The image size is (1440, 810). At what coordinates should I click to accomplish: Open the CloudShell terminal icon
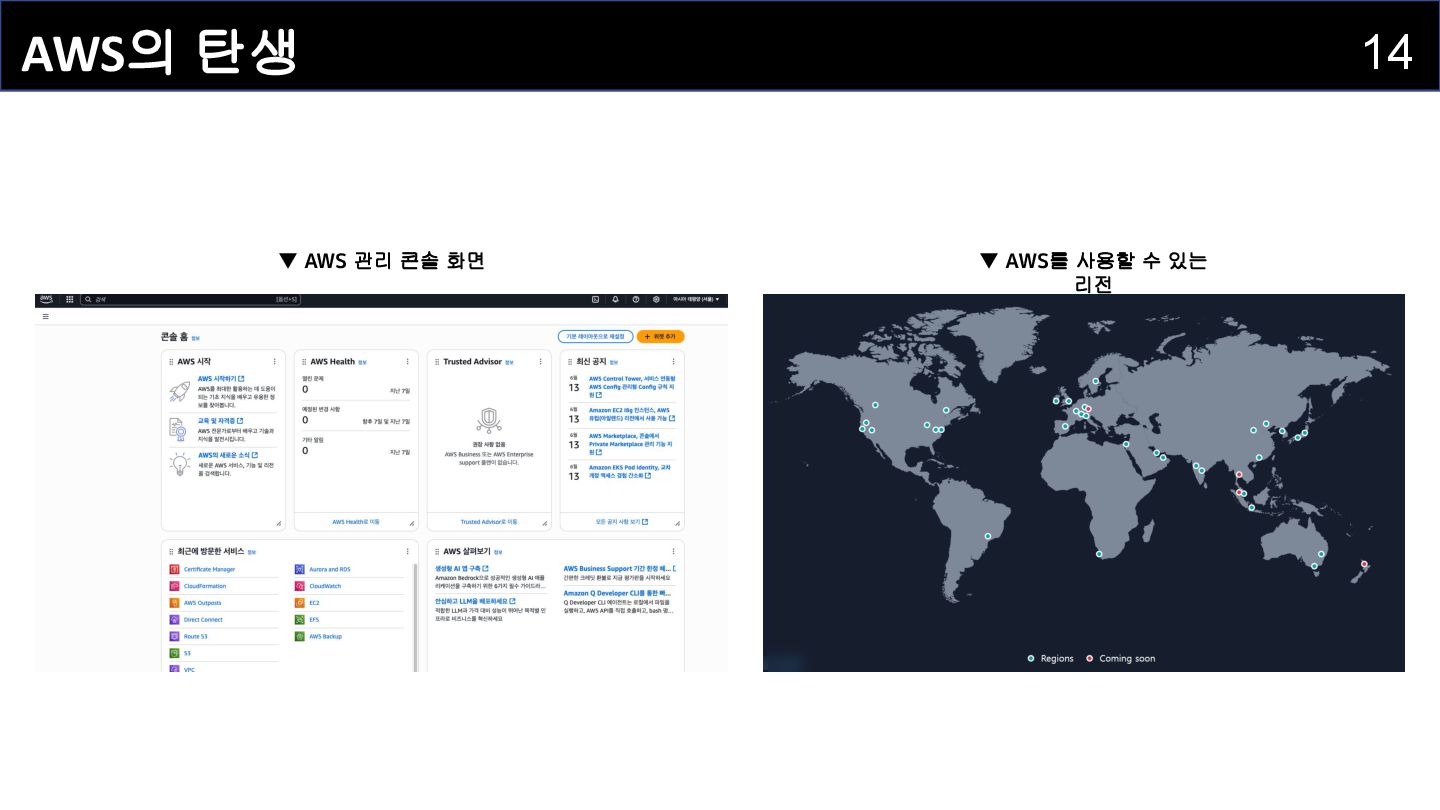point(595,299)
